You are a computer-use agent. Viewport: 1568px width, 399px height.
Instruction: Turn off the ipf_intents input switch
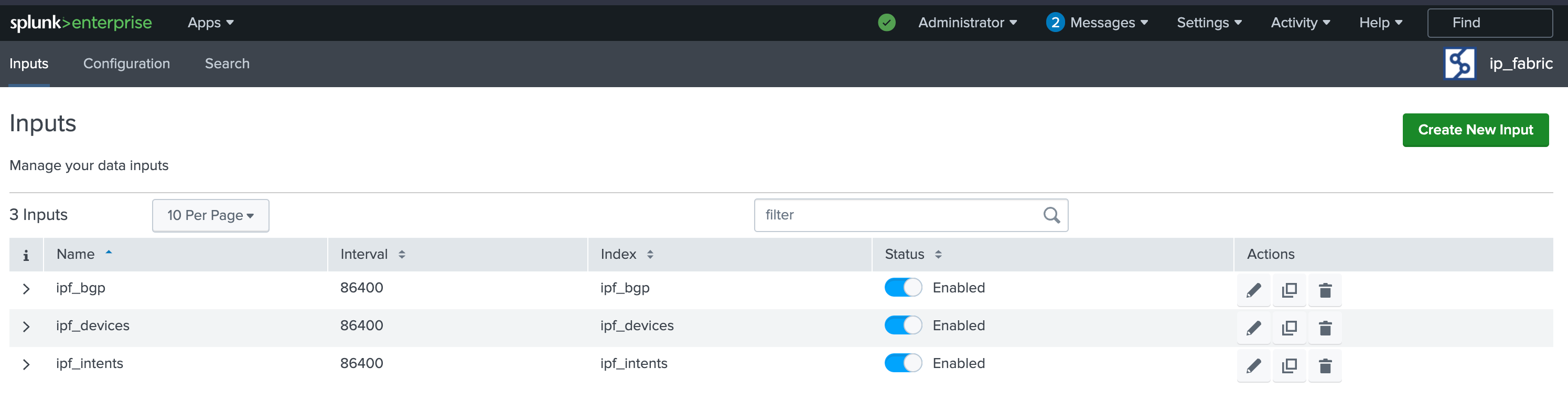[903, 363]
